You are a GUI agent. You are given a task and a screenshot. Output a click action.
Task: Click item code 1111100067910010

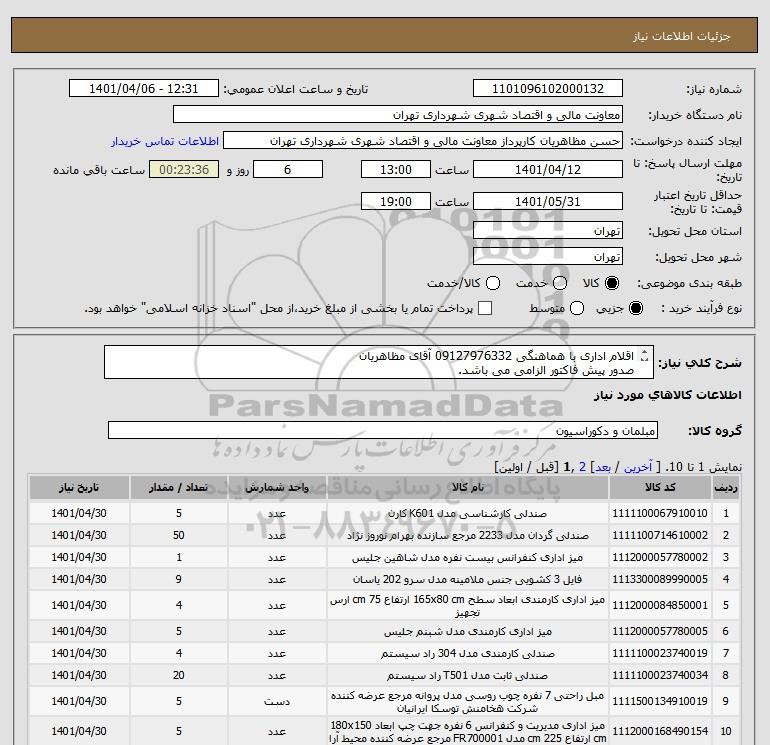coord(660,513)
